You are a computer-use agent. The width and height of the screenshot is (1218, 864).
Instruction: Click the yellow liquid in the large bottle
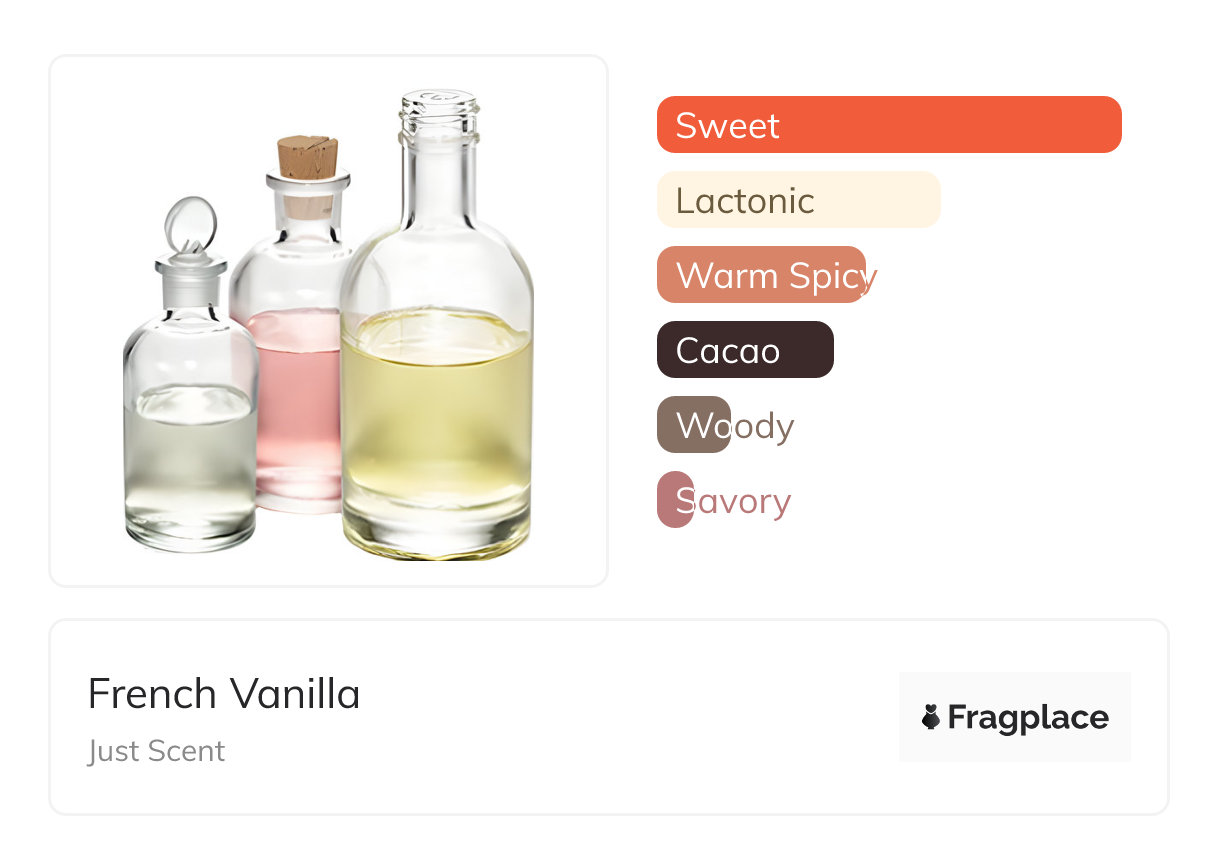pos(436,420)
